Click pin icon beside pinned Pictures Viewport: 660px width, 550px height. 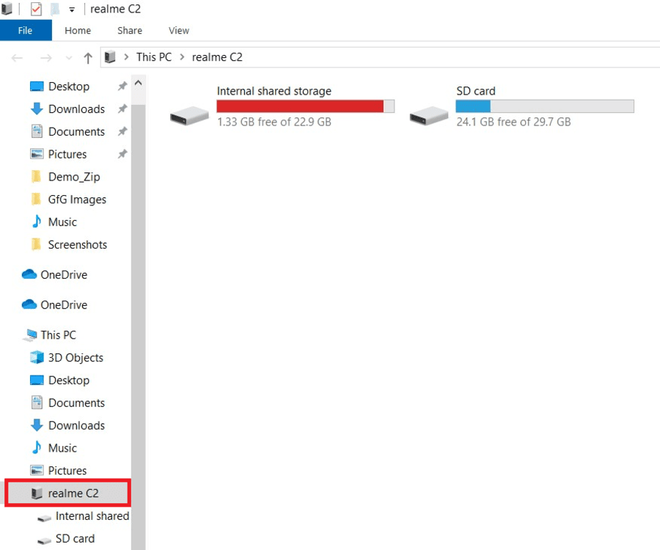pyautogui.click(x=122, y=154)
